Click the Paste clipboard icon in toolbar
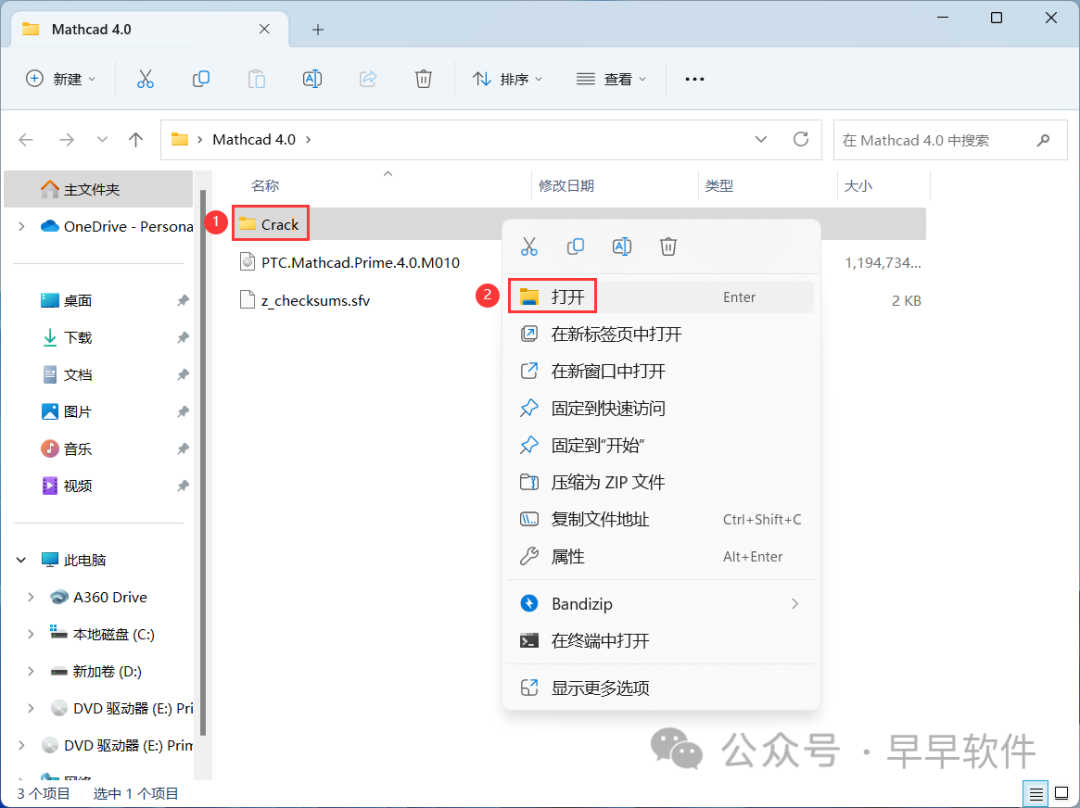Viewport: 1080px width, 808px height. pyautogui.click(x=256, y=79)
